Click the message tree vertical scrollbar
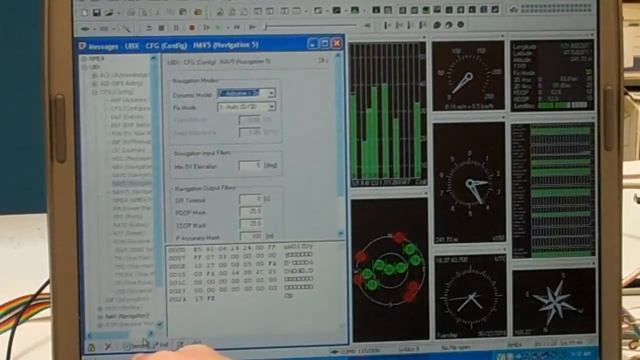 158,192
